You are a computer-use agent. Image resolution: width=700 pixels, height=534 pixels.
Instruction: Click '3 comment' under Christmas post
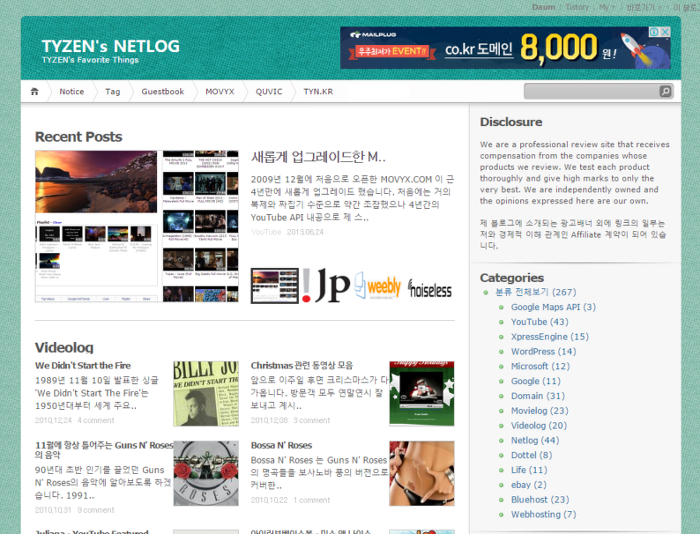tap(312, 420)
